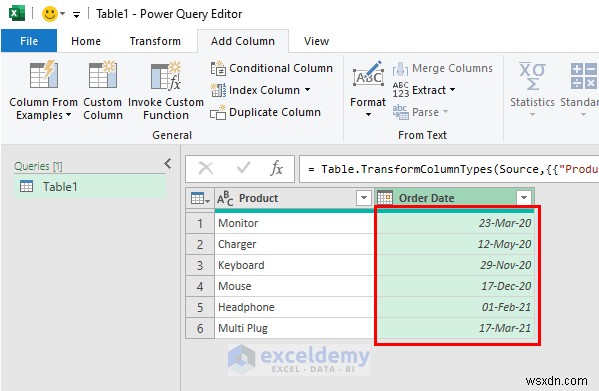Click the Standard operations icon
Image resolution: width=599 pixels, height=391 pixels.
point(583,76)
